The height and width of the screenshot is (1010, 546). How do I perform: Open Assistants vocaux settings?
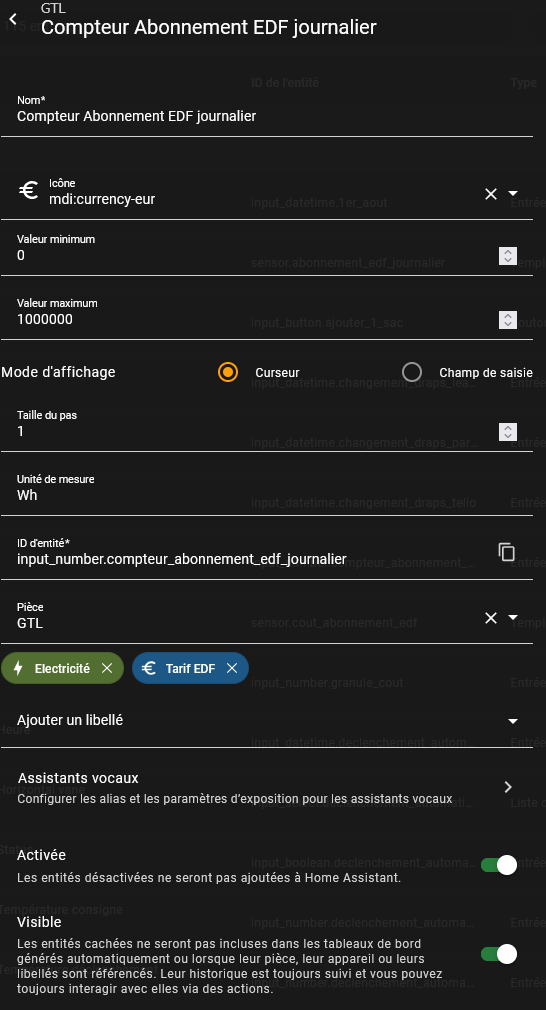click(267, 788)
